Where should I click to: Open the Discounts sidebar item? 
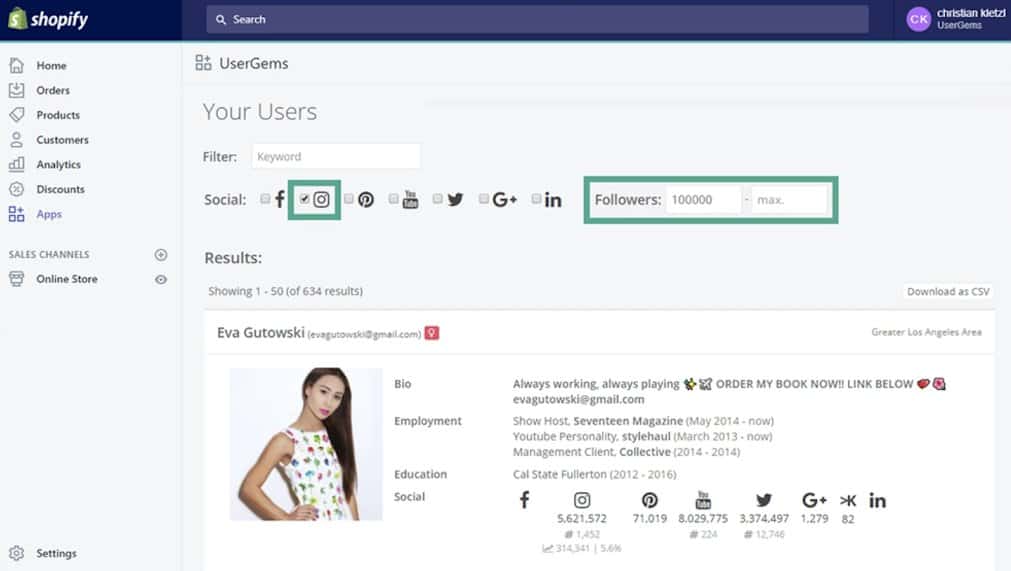[x=61, y=189]
